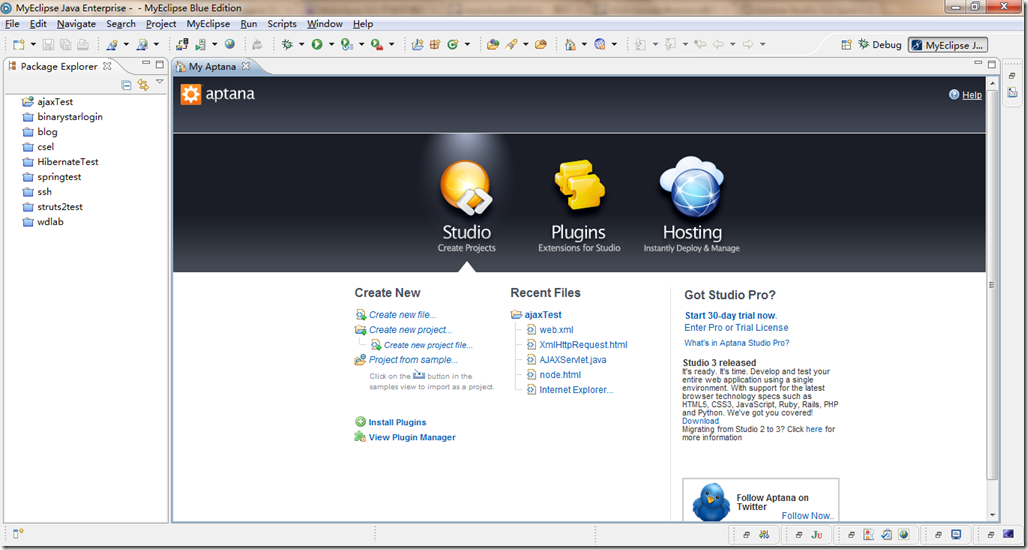1028x550 pixels.
Task: Click the Open Type toolbar icon
Action: tap(493, 45)
